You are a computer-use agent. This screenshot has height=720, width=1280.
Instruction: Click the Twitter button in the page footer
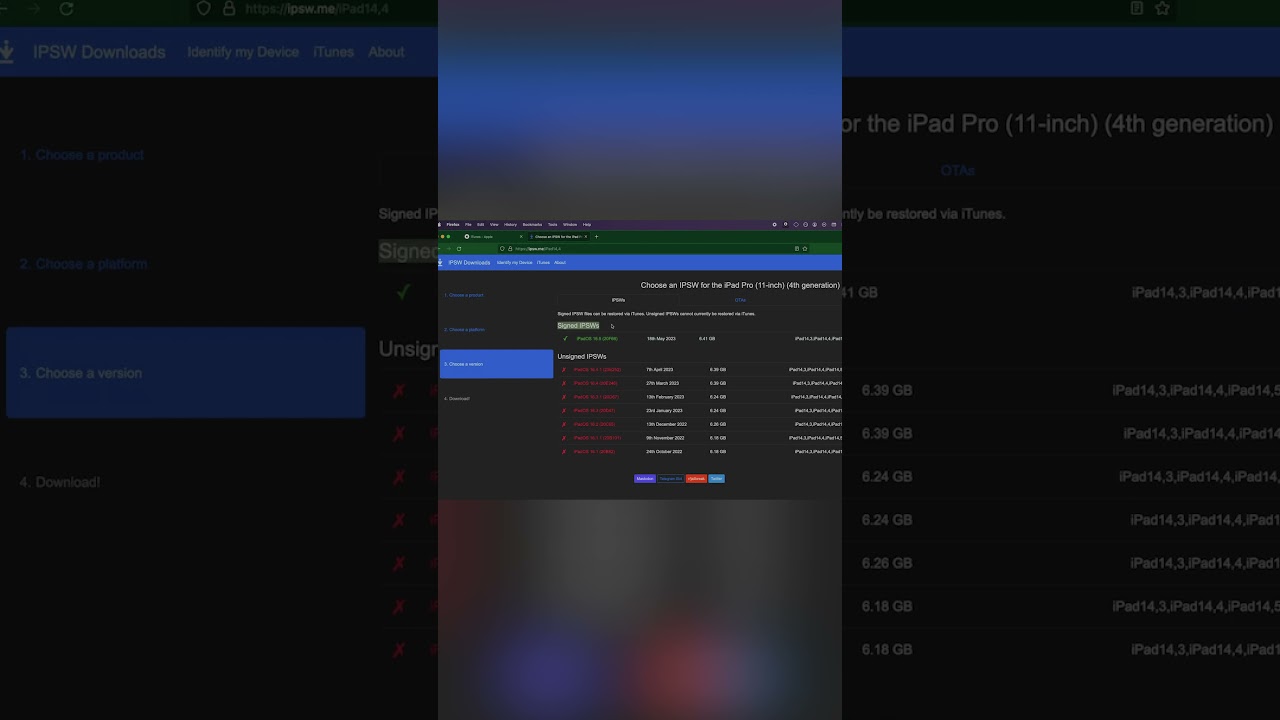pos(716,479)
